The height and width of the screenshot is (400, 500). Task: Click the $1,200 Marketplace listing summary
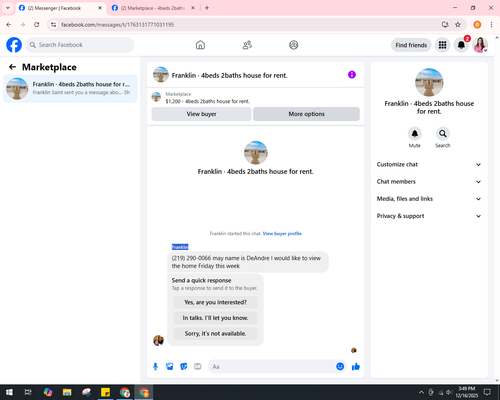(207, 101)
